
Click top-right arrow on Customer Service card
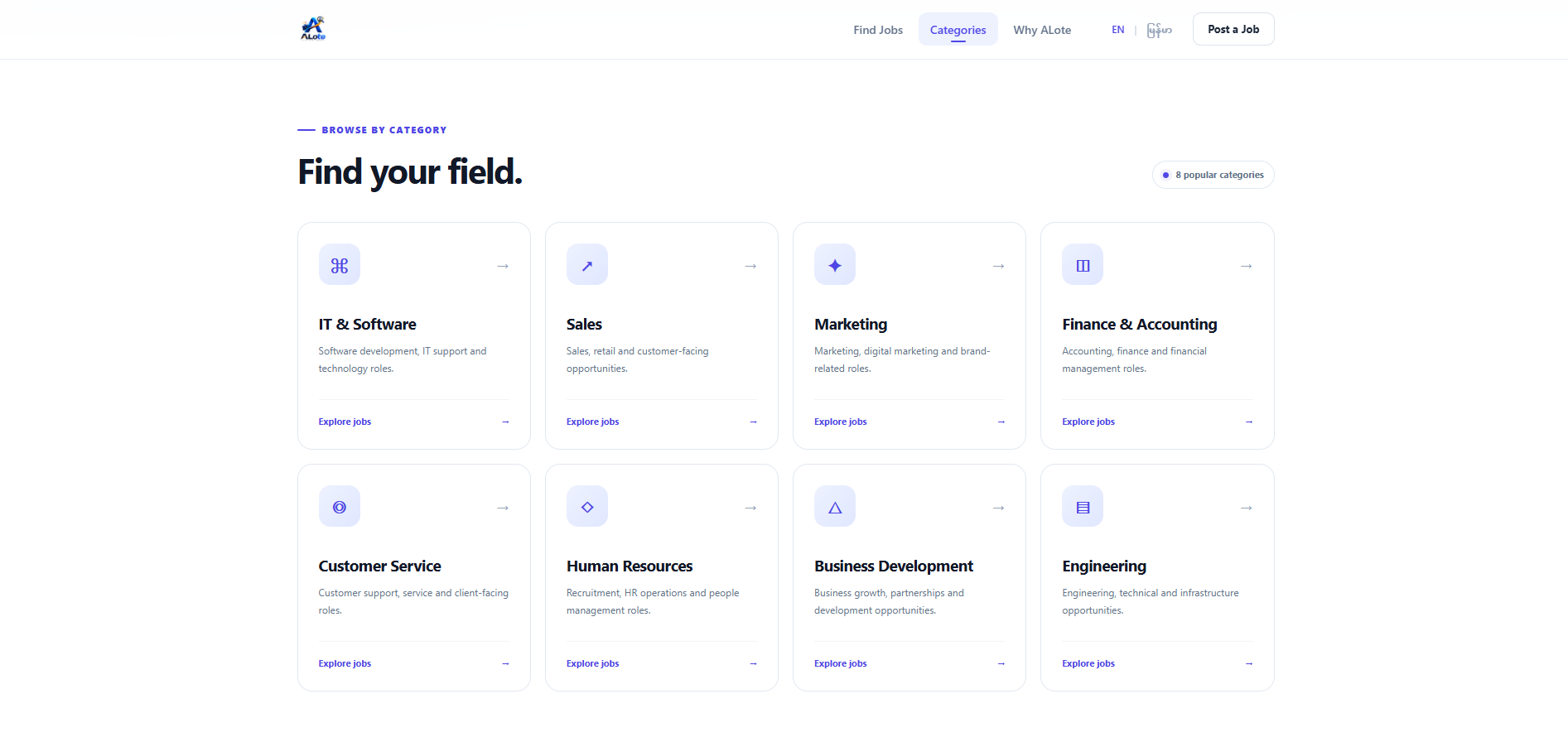[x=503, y=508]
